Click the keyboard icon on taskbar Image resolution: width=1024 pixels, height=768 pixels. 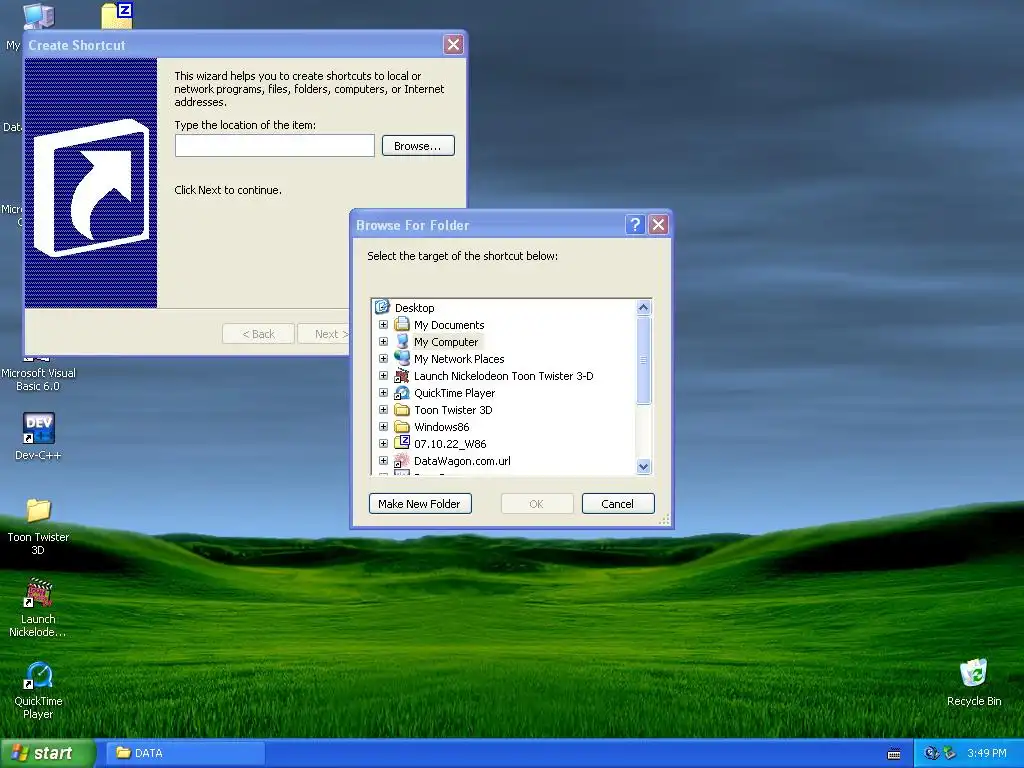[x=894, y=754]
